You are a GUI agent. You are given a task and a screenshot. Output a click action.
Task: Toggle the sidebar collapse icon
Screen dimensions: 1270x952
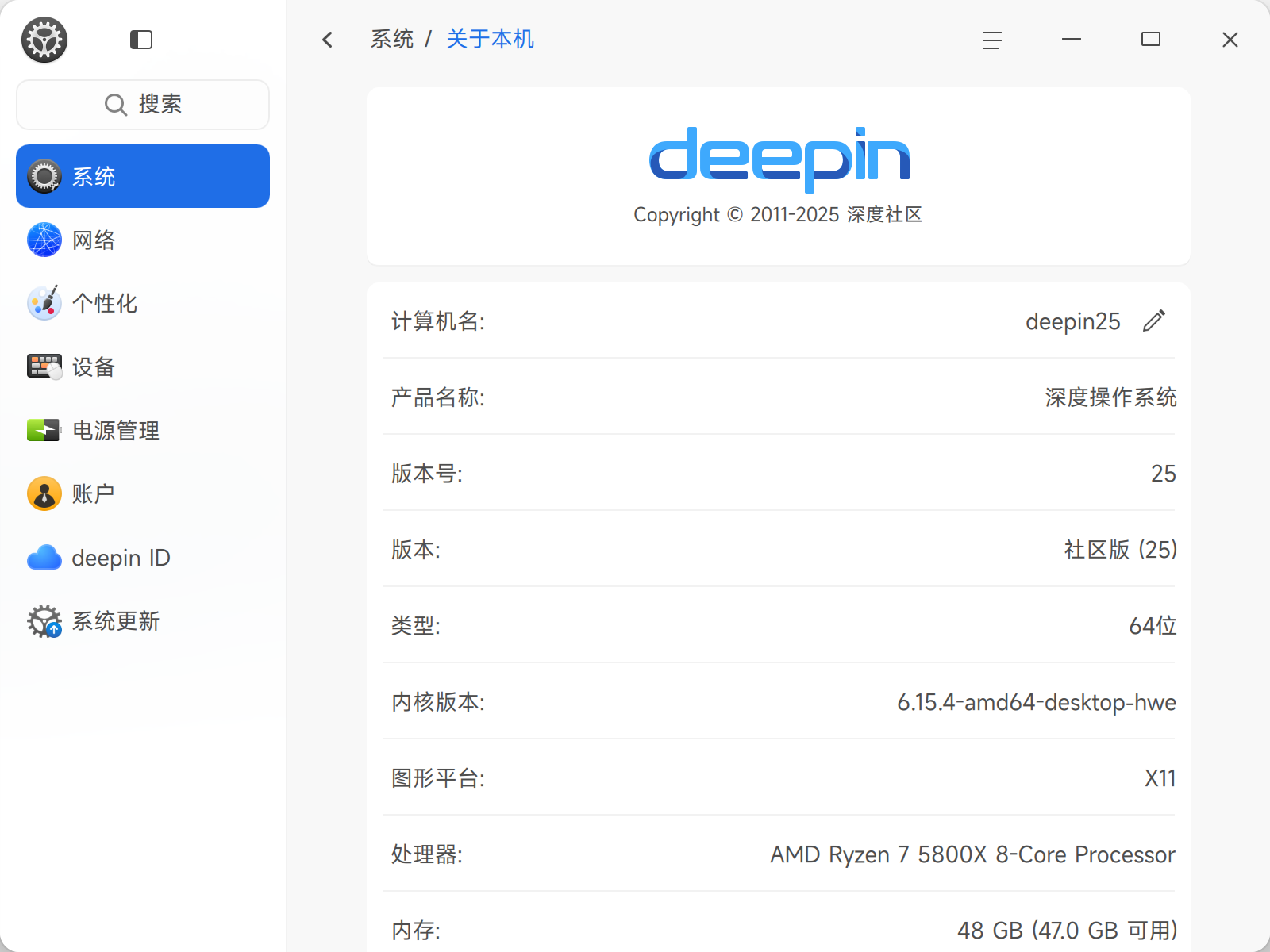pyautogui.click(x=141, y=40)
